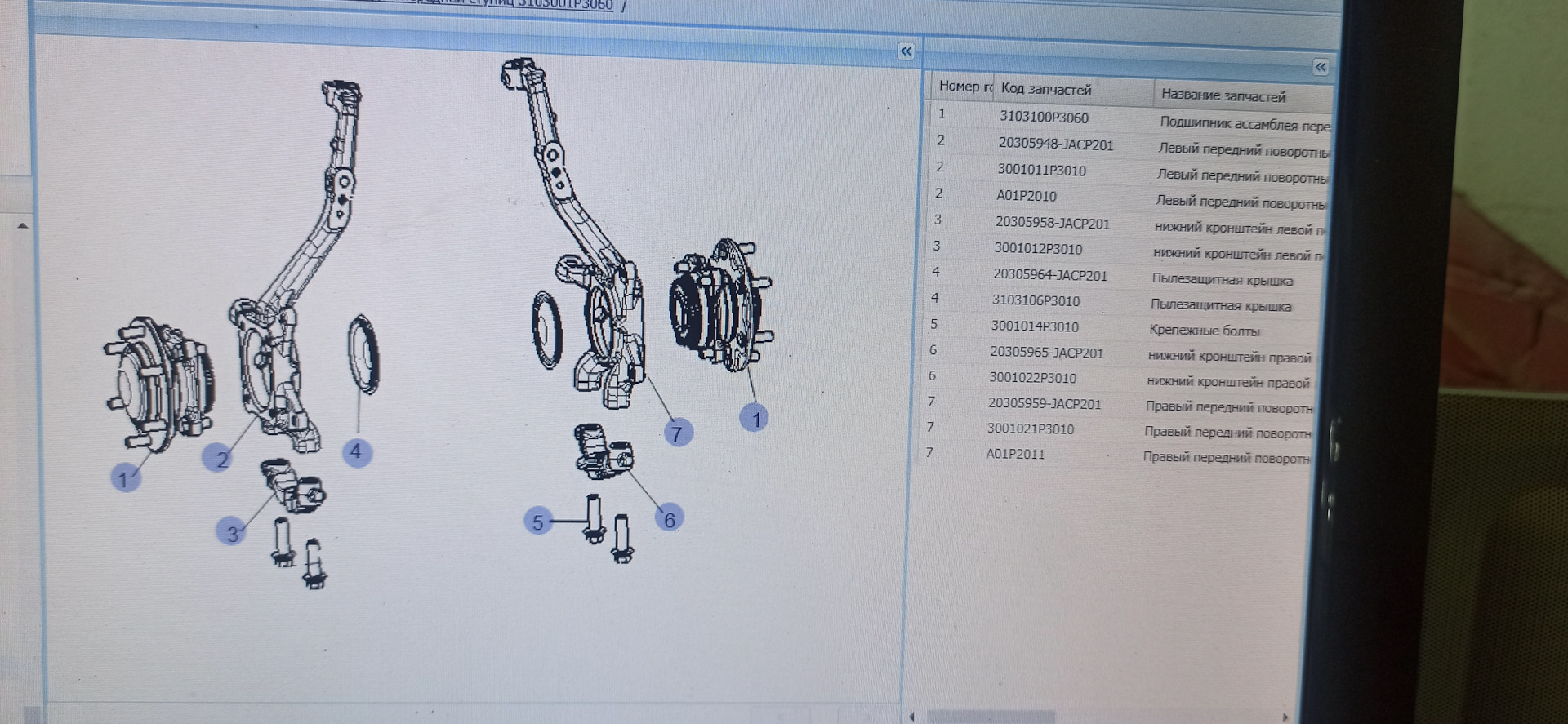
Task: Click callout 3 near left bracket
Action: pos(232,532)
